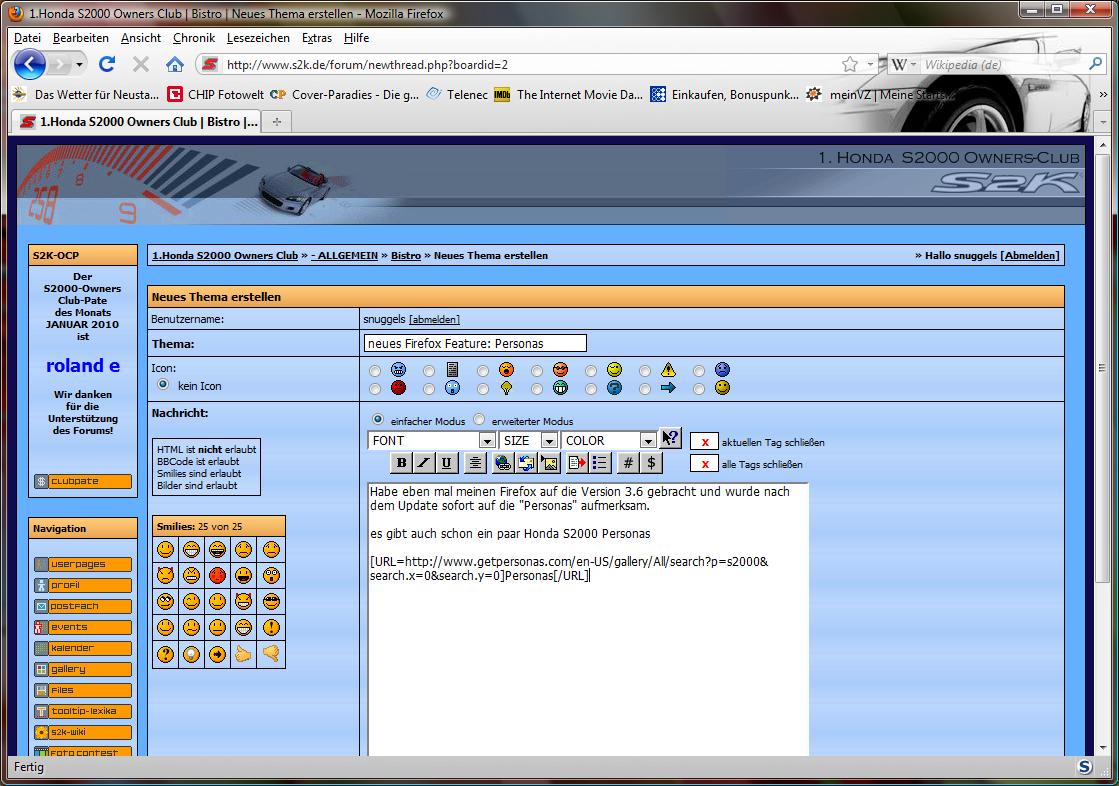Choose 'kein Icon' radio option
1119x786 pixels.
click(163, 384)
